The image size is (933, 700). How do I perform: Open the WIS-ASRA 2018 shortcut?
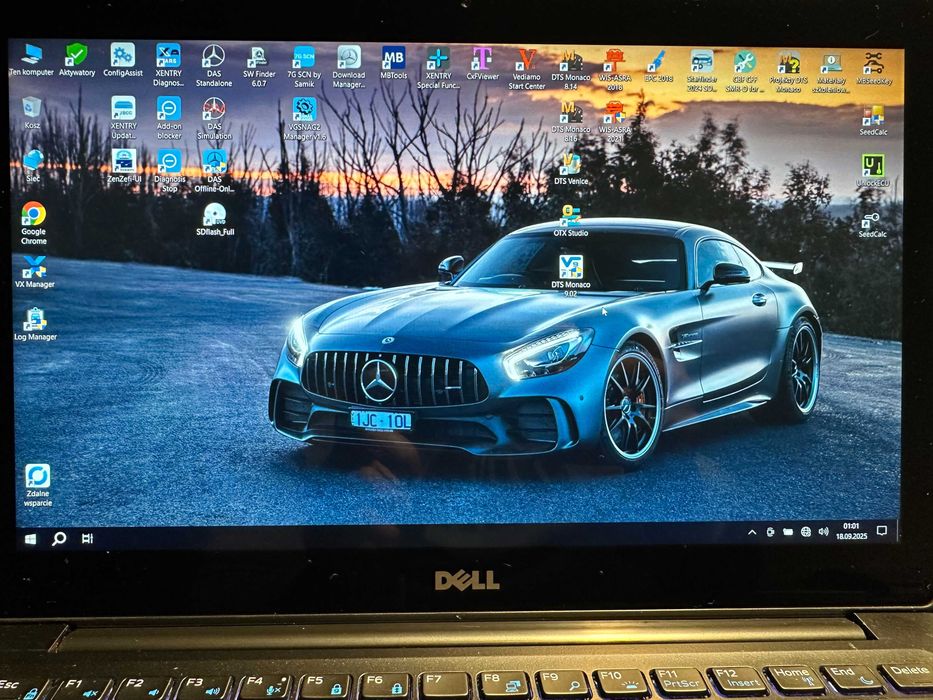click(614, 70)
